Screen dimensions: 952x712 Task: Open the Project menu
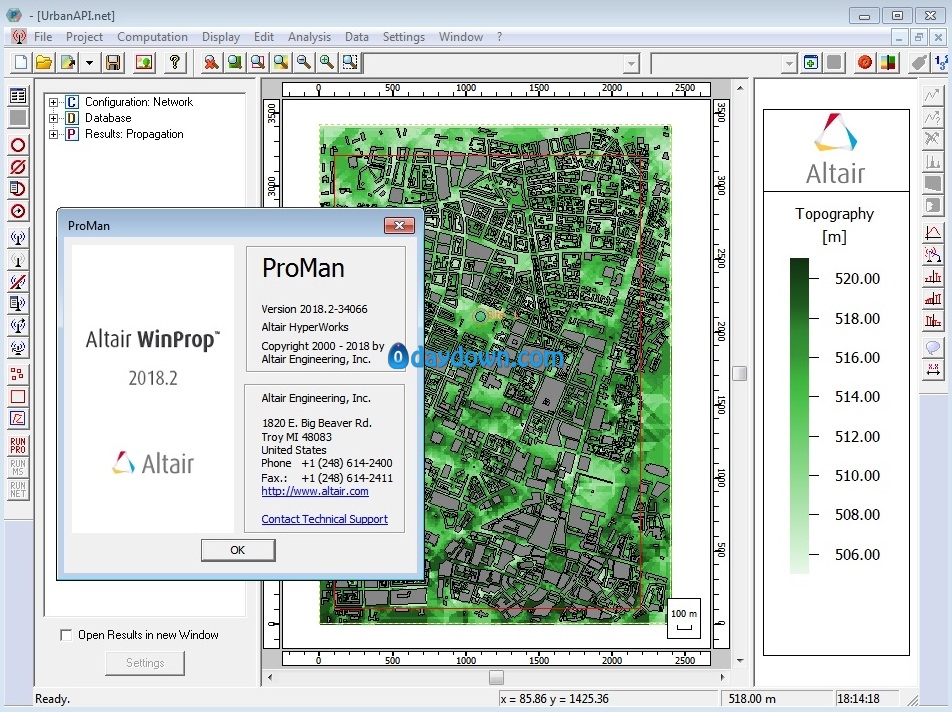(84, 37)
